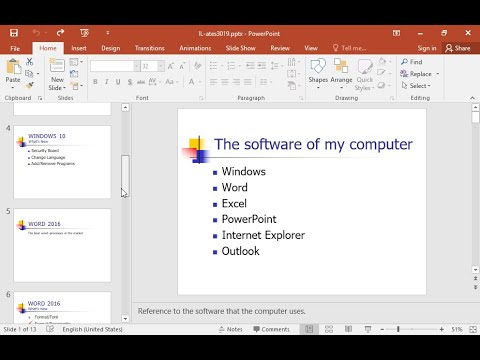
Task: Toggle the Notes pane
Action: pos(231,329)
